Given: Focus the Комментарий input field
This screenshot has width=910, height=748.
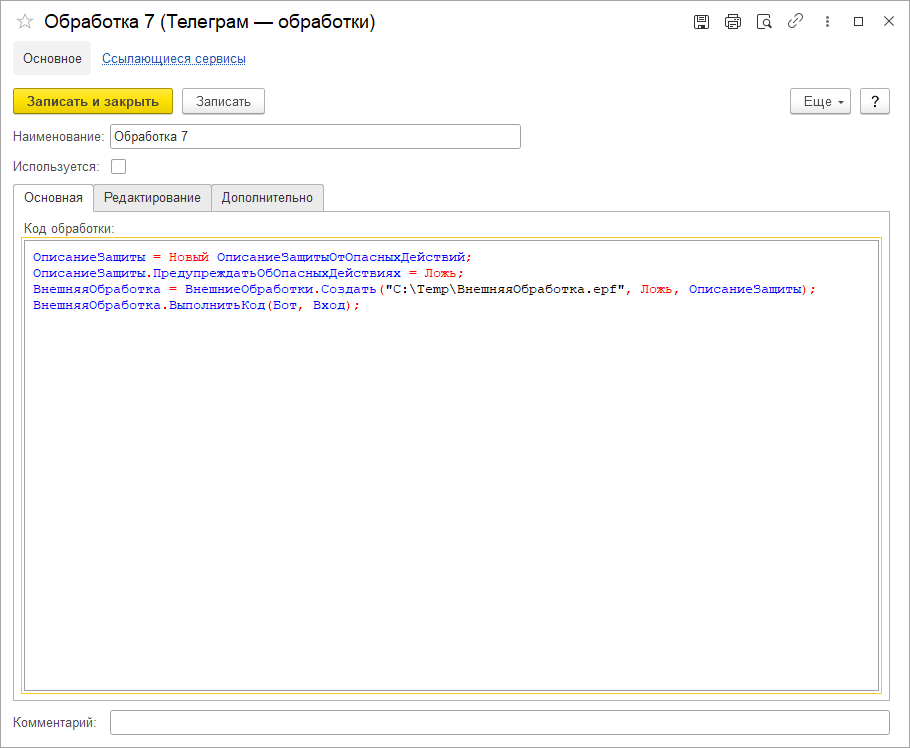Looking at the screenshot, I should [x=500, y=722].
